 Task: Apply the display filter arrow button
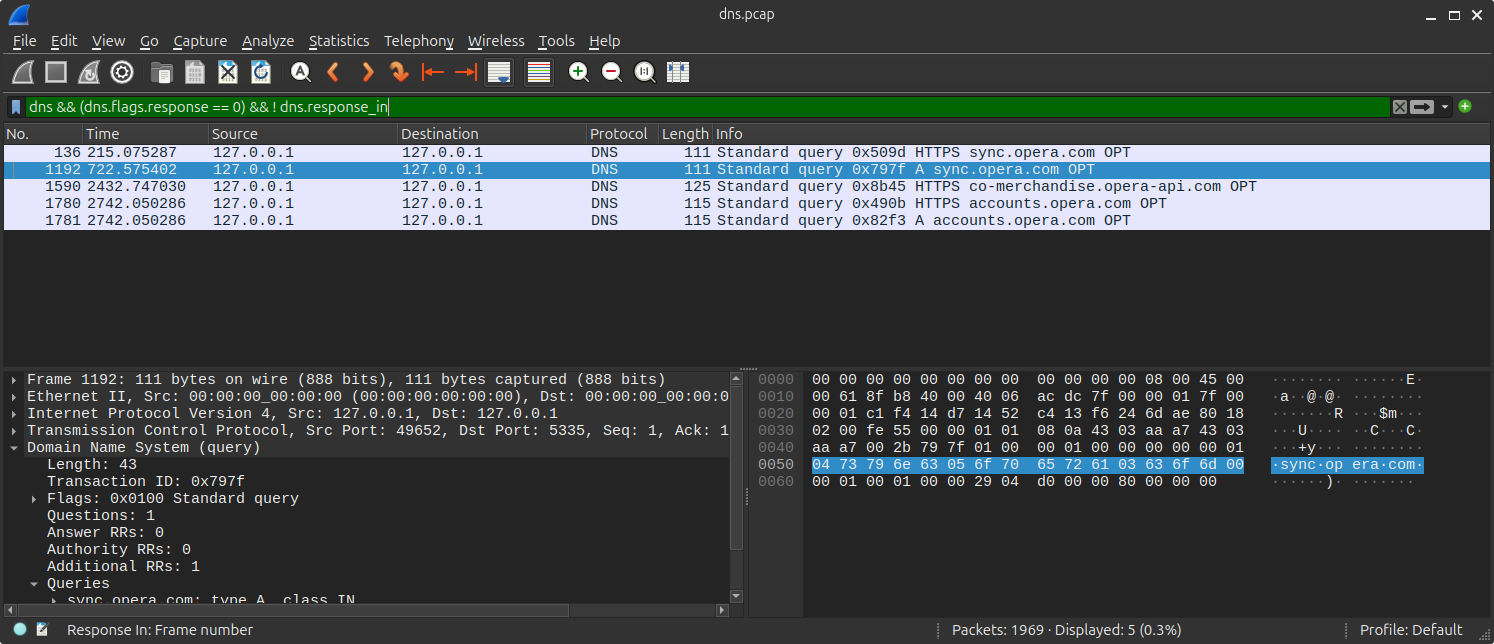pyautogui.click(x=1422, y=107)
